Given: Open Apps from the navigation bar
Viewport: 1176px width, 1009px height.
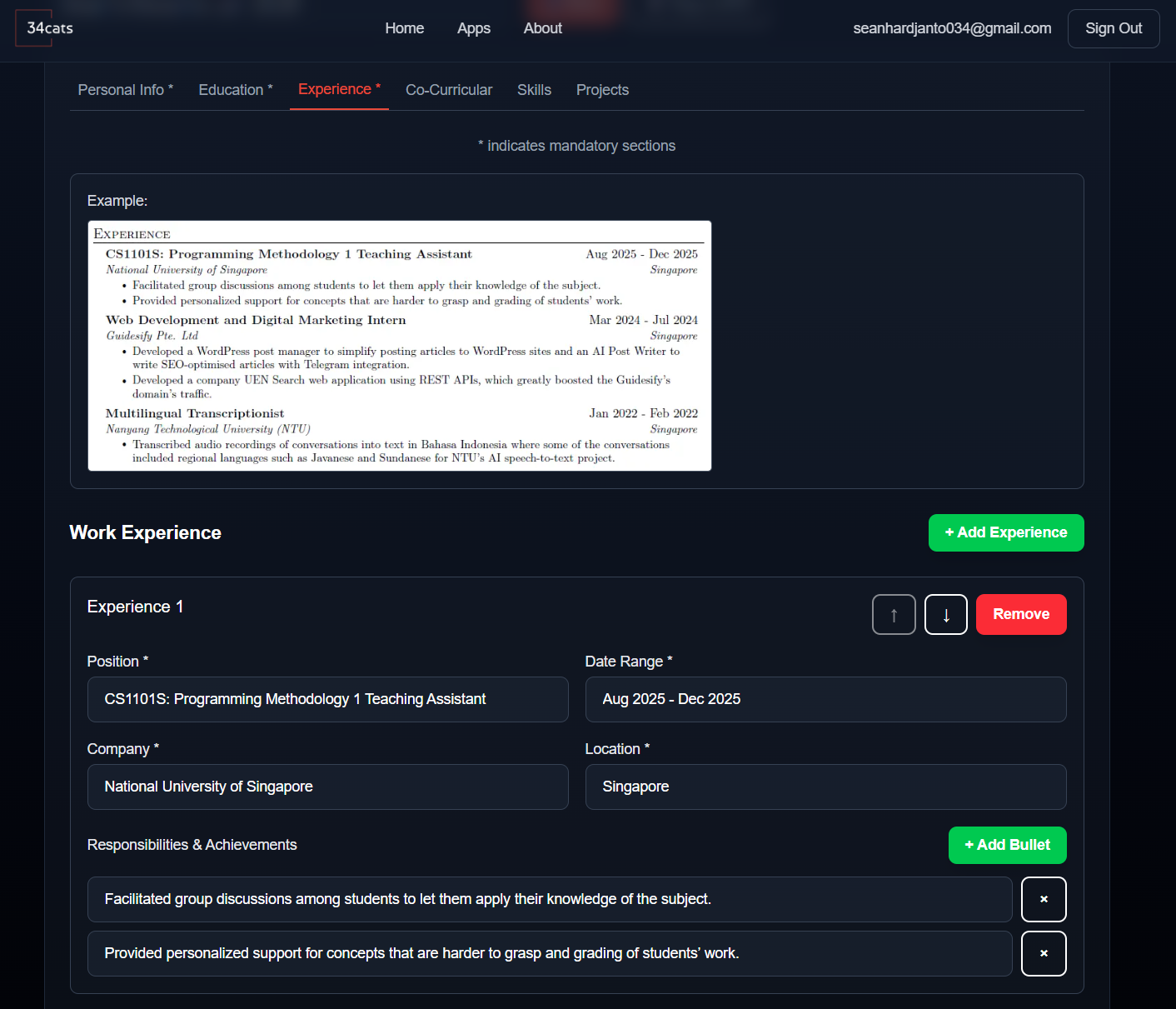Looking at the screenshot, I should [473, 28].
